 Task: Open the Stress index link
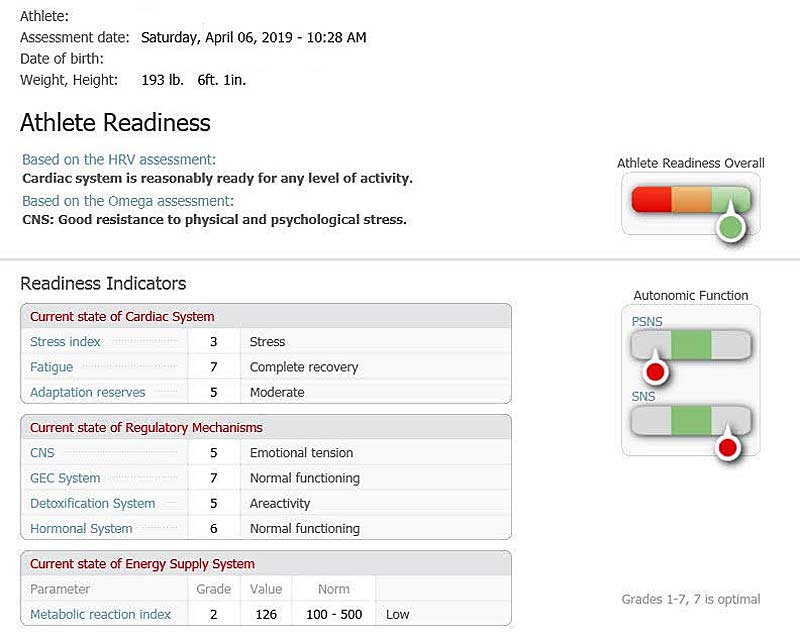65,342
